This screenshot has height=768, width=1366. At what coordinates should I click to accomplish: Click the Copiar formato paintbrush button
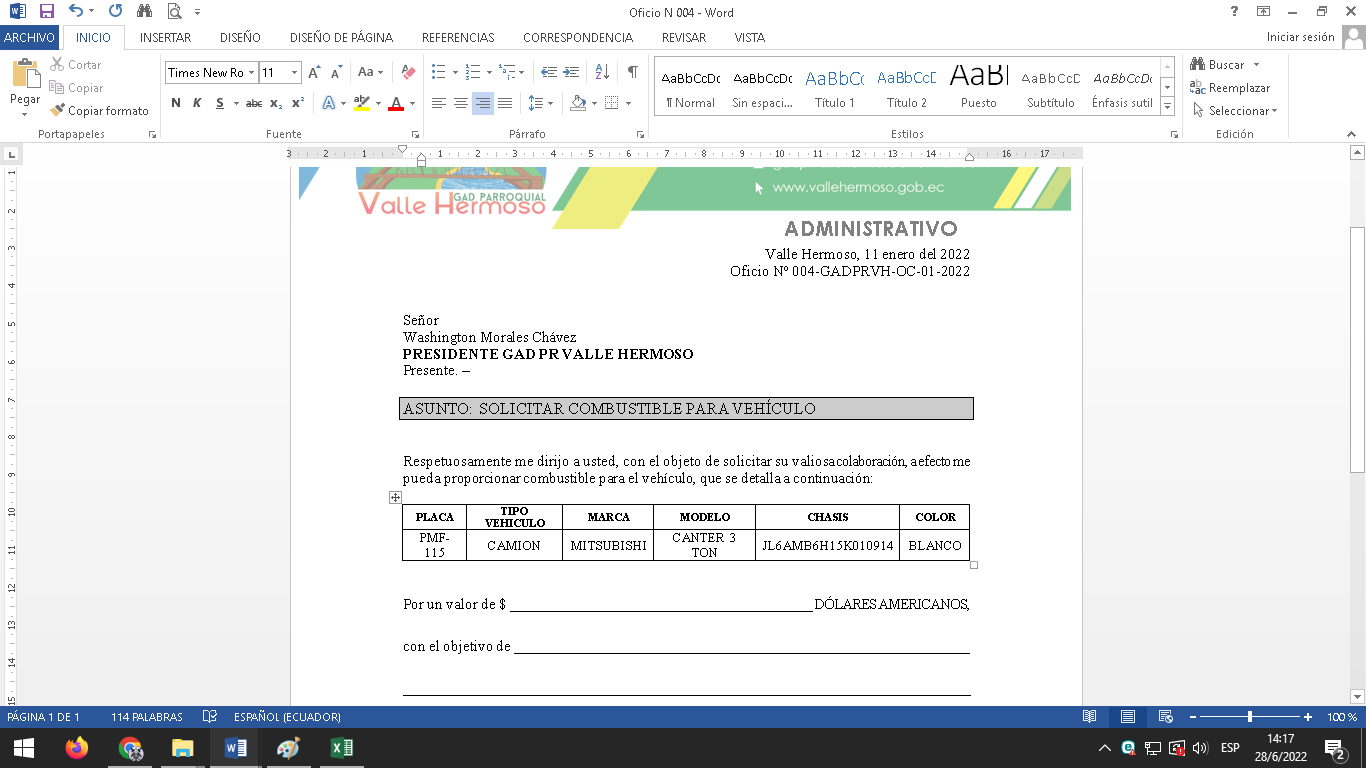(99, 111)
